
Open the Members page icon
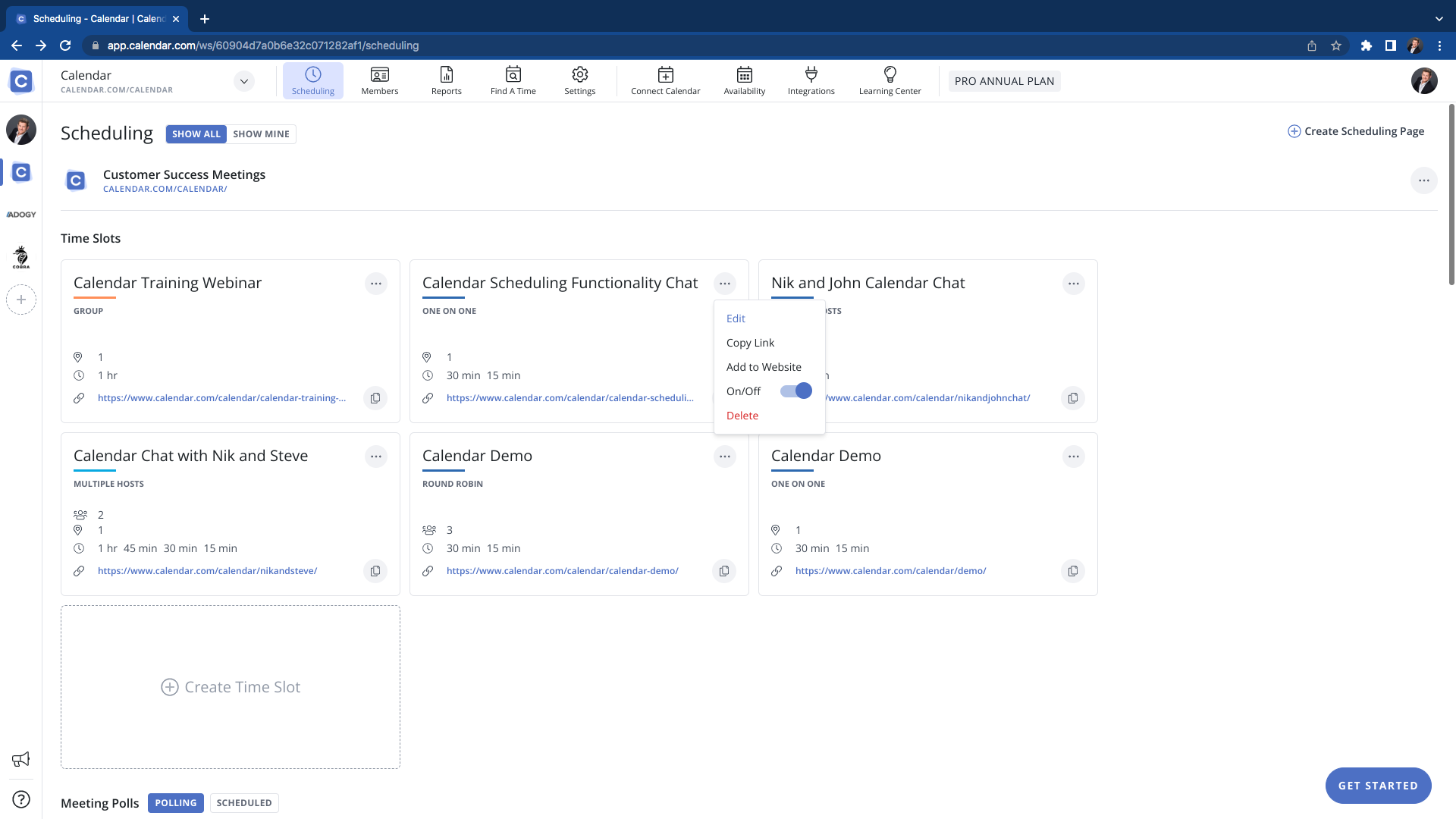(x=379, y=80)
